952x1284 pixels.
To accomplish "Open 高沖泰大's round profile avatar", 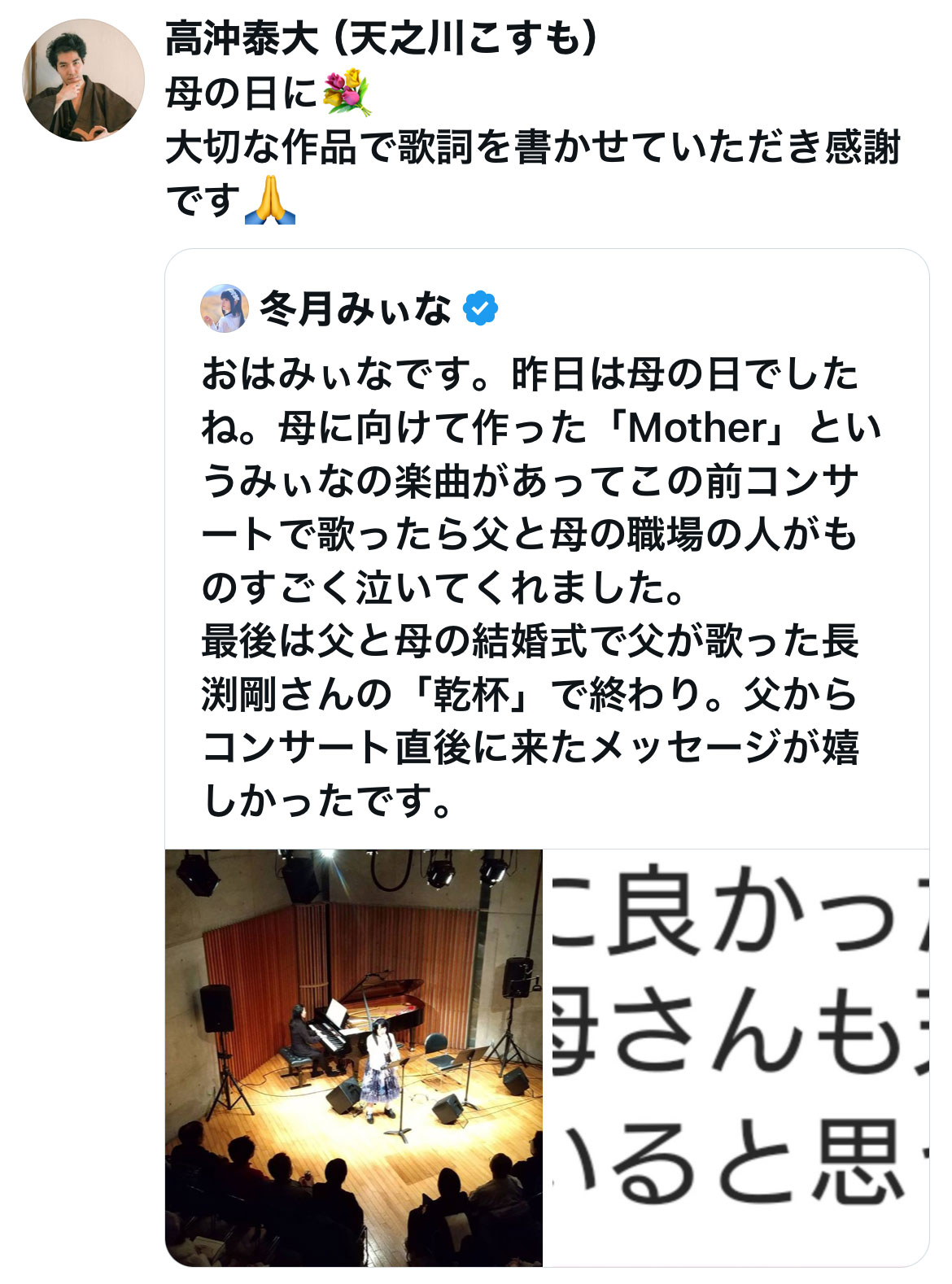I will pos(82,80).
